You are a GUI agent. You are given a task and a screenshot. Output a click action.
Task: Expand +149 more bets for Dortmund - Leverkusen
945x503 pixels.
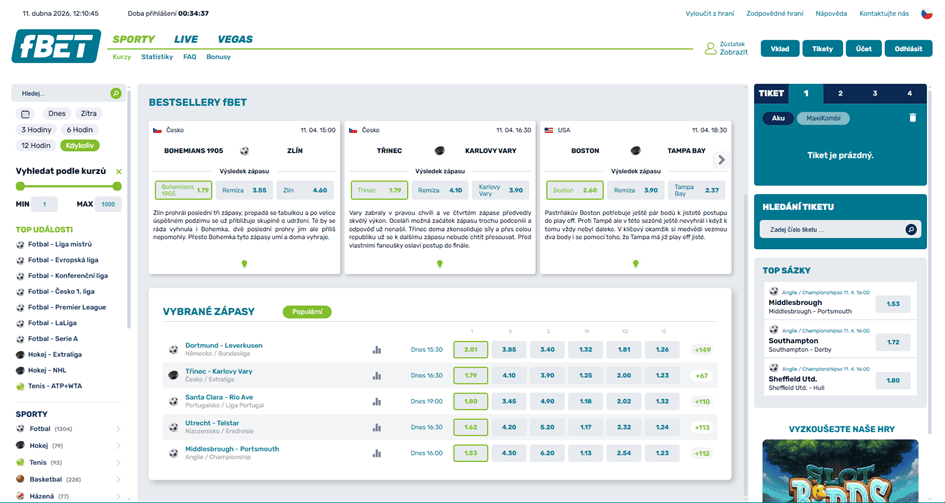tap(702, 349)
